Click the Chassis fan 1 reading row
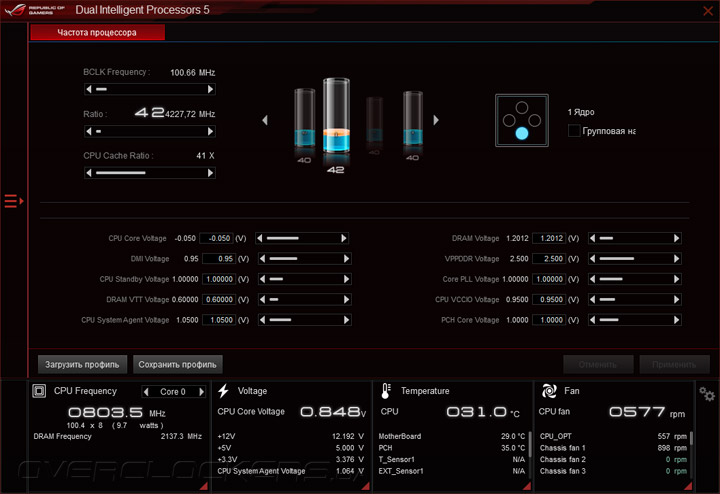Viewport: 720px width, 494px height. pyautogui.click(x=613, y=448)
